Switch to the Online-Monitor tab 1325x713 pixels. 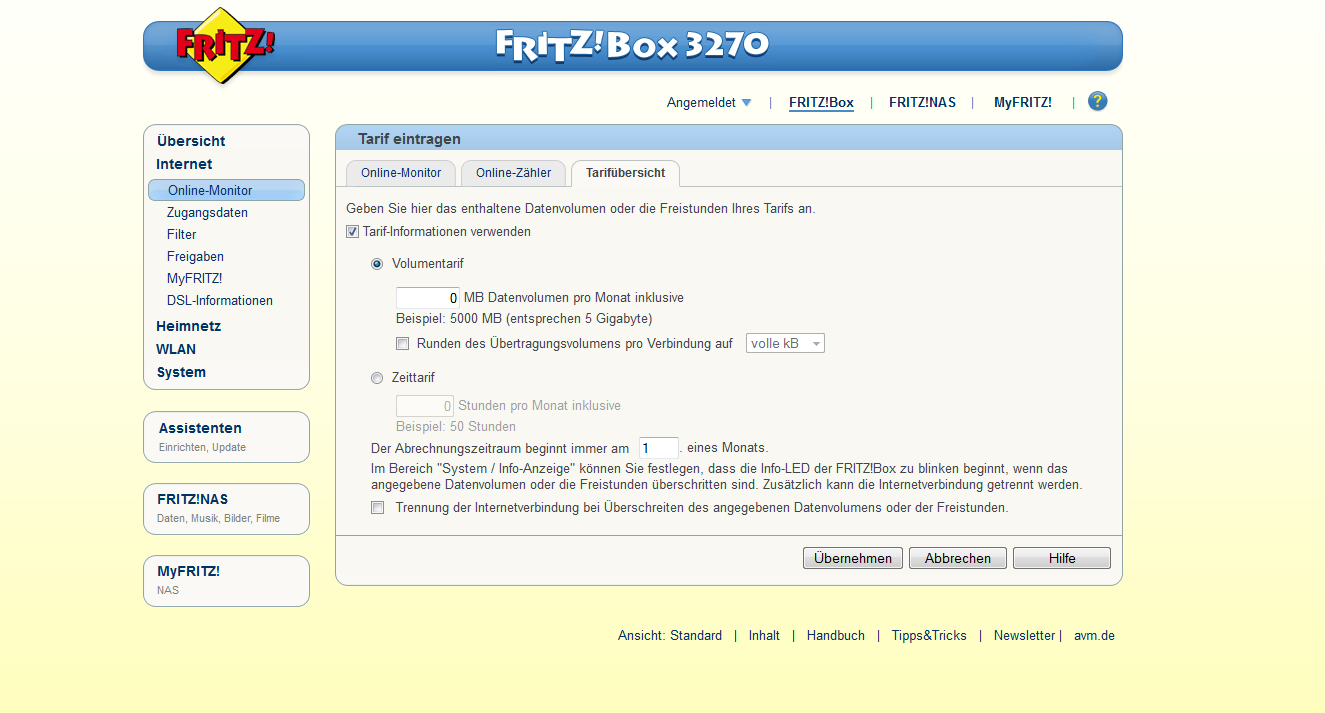(401, 173)
